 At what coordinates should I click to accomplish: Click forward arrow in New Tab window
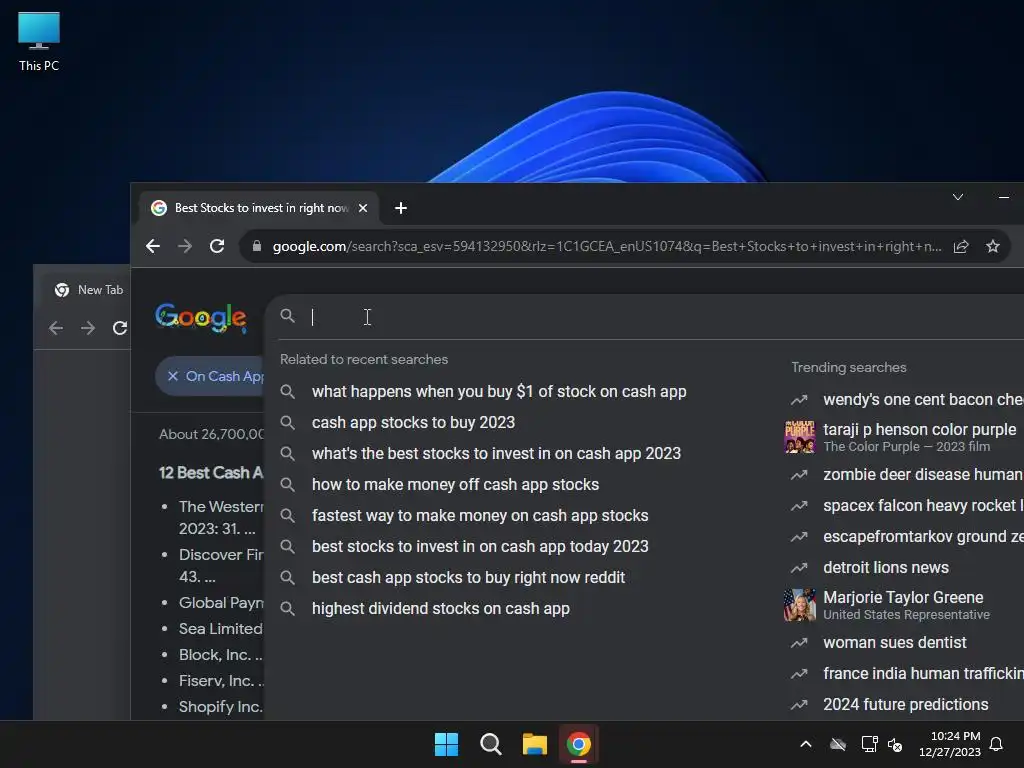(88, 328)
